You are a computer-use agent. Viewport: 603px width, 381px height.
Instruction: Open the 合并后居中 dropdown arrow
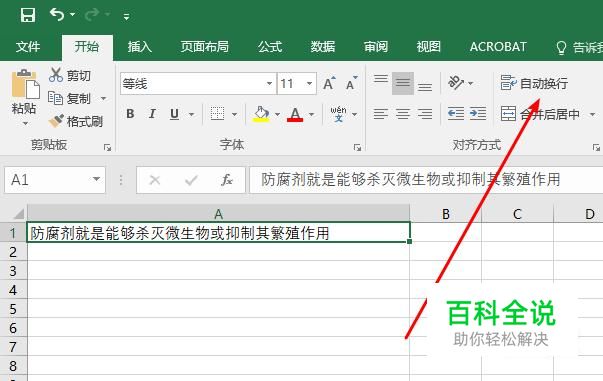[x=593, y=114]
